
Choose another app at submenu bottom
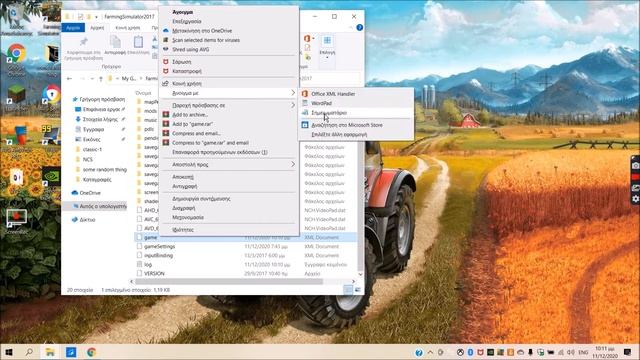[339, 134]
